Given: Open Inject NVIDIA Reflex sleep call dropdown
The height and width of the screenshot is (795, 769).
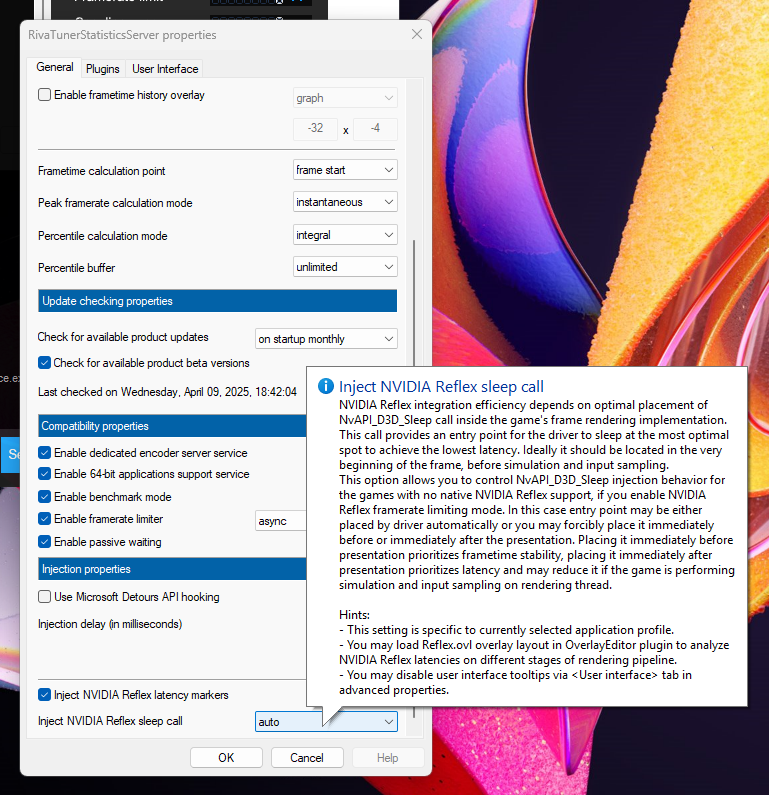Looking at the screenshot, I should (326, 721).
